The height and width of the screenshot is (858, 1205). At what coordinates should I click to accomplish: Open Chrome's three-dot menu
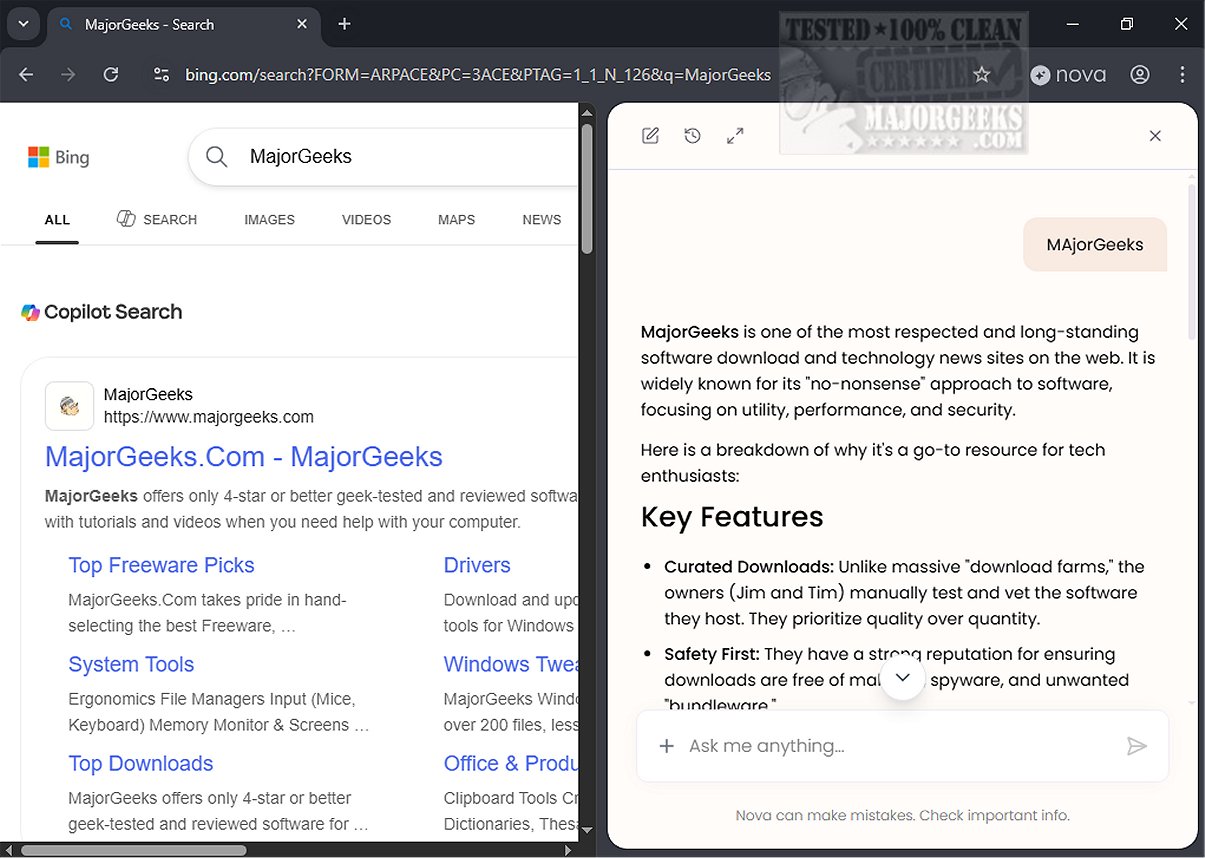(x=1183, y=75)
